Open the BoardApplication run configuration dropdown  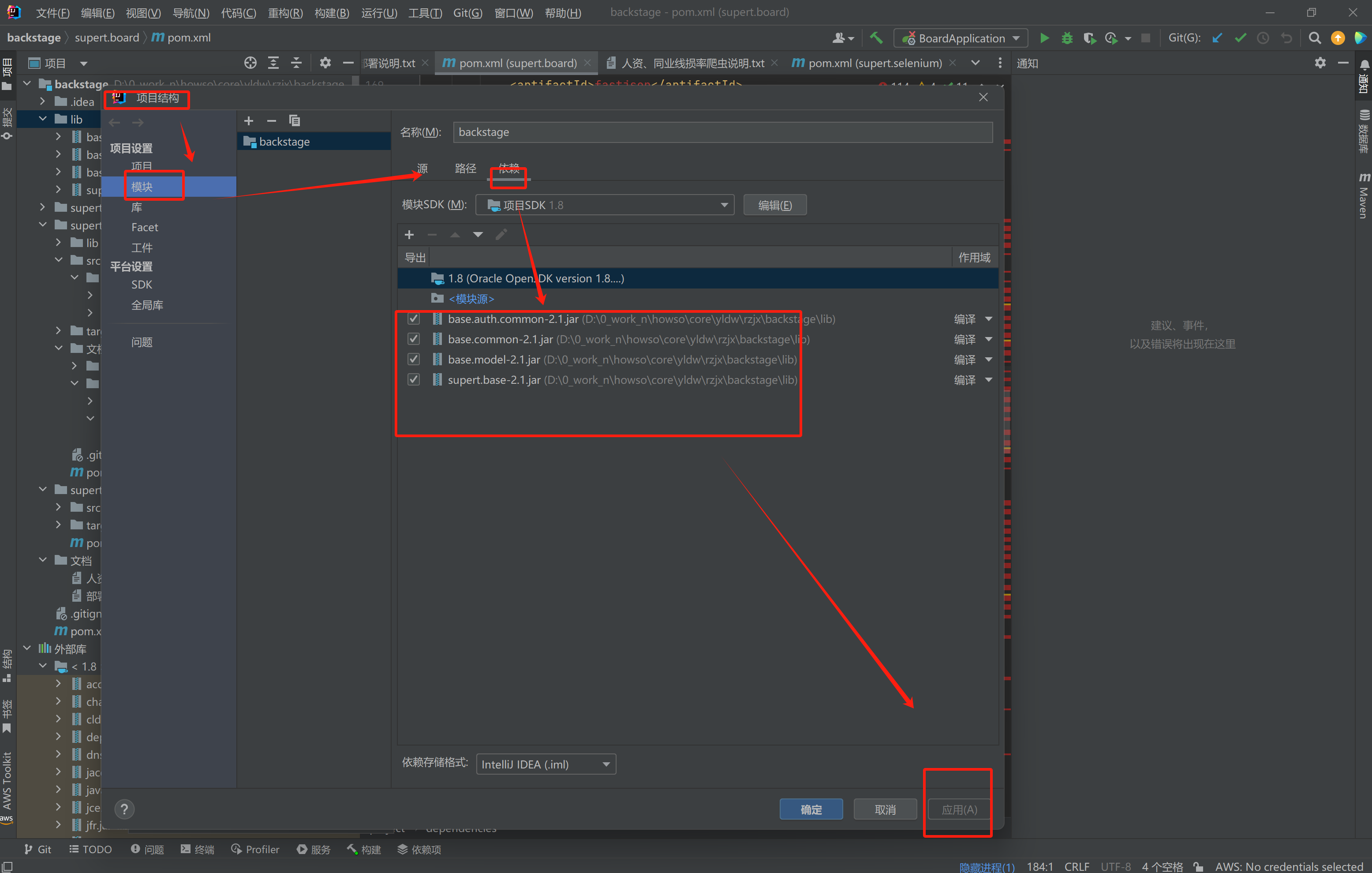pyautogui.click(x=961, y=38)
